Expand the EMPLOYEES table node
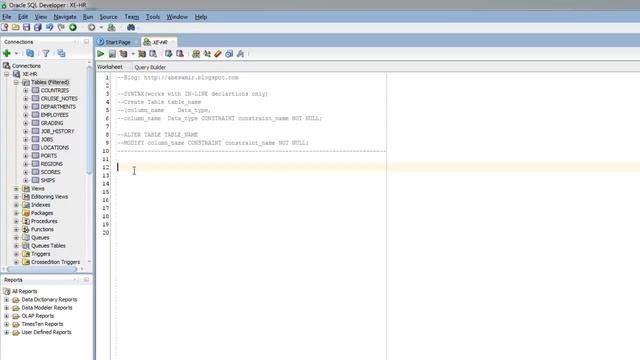 click(x=26, y=115)
